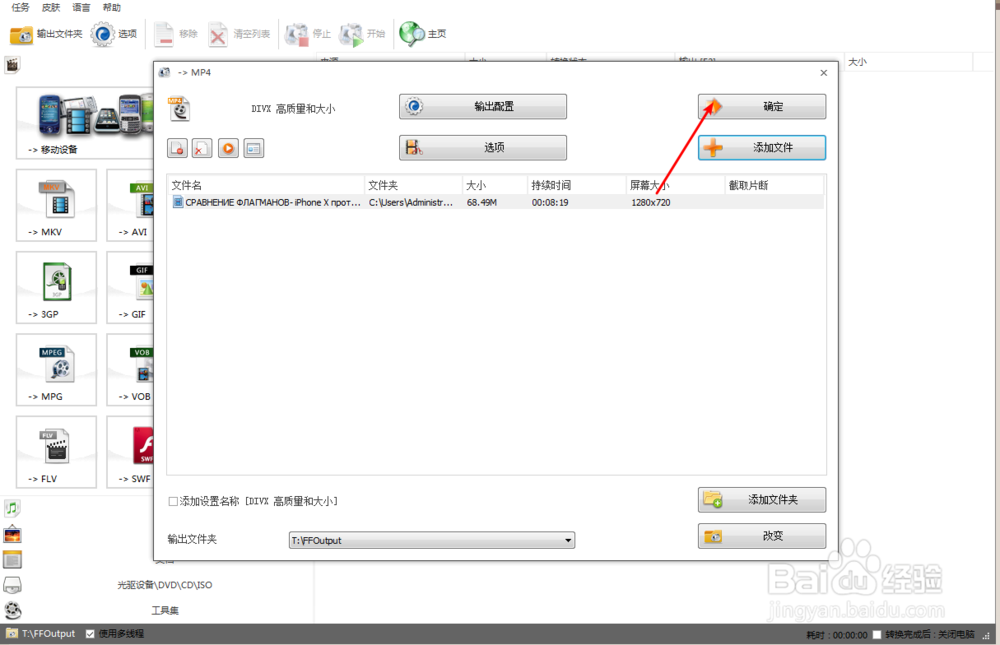
Task: Open the 任务 menu
Action: pyautogui.click(x=20, y=7)
